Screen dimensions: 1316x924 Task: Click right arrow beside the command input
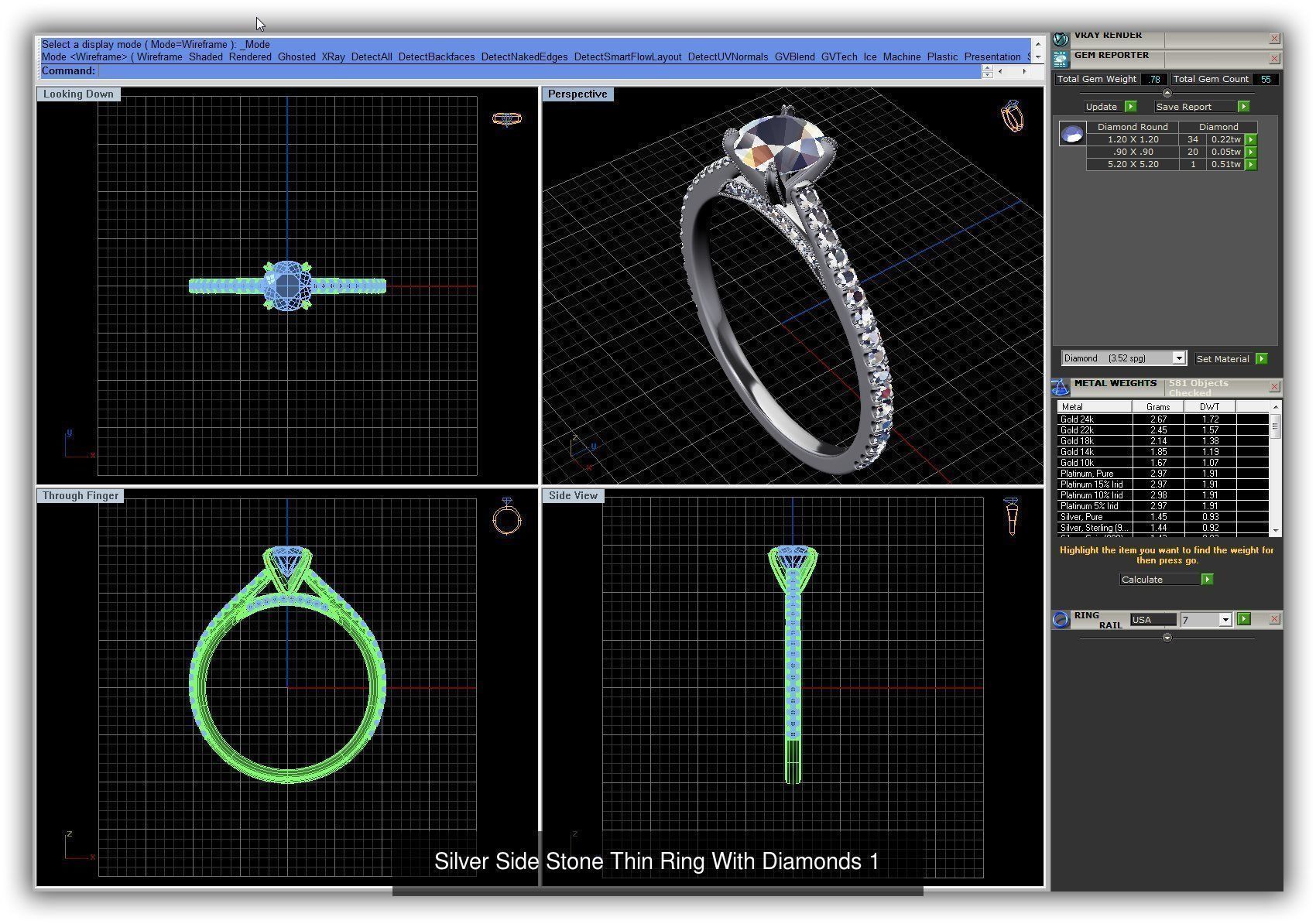(x=1024, y=71)
